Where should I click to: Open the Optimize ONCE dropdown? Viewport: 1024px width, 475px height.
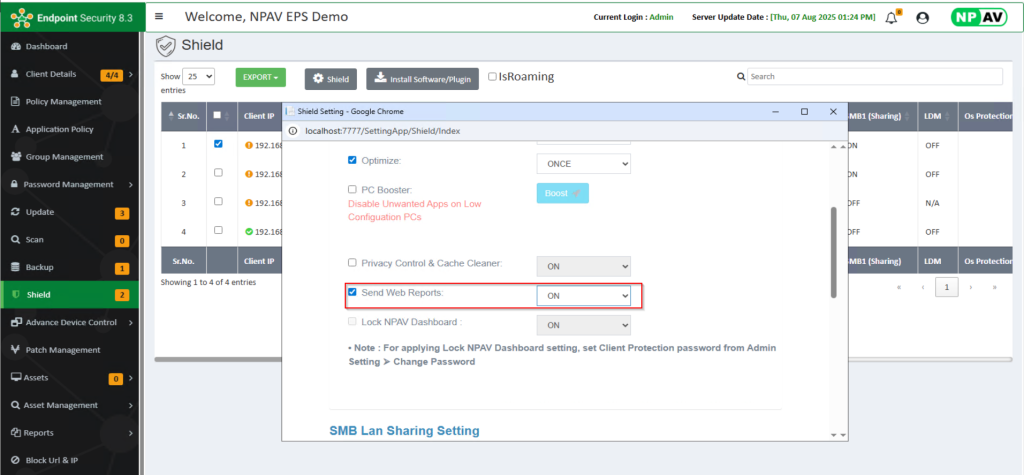click(583, 162)
